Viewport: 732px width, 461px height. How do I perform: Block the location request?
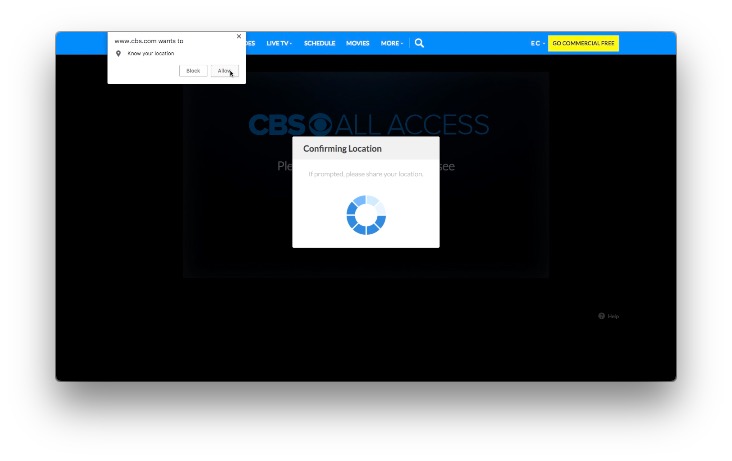193,71
